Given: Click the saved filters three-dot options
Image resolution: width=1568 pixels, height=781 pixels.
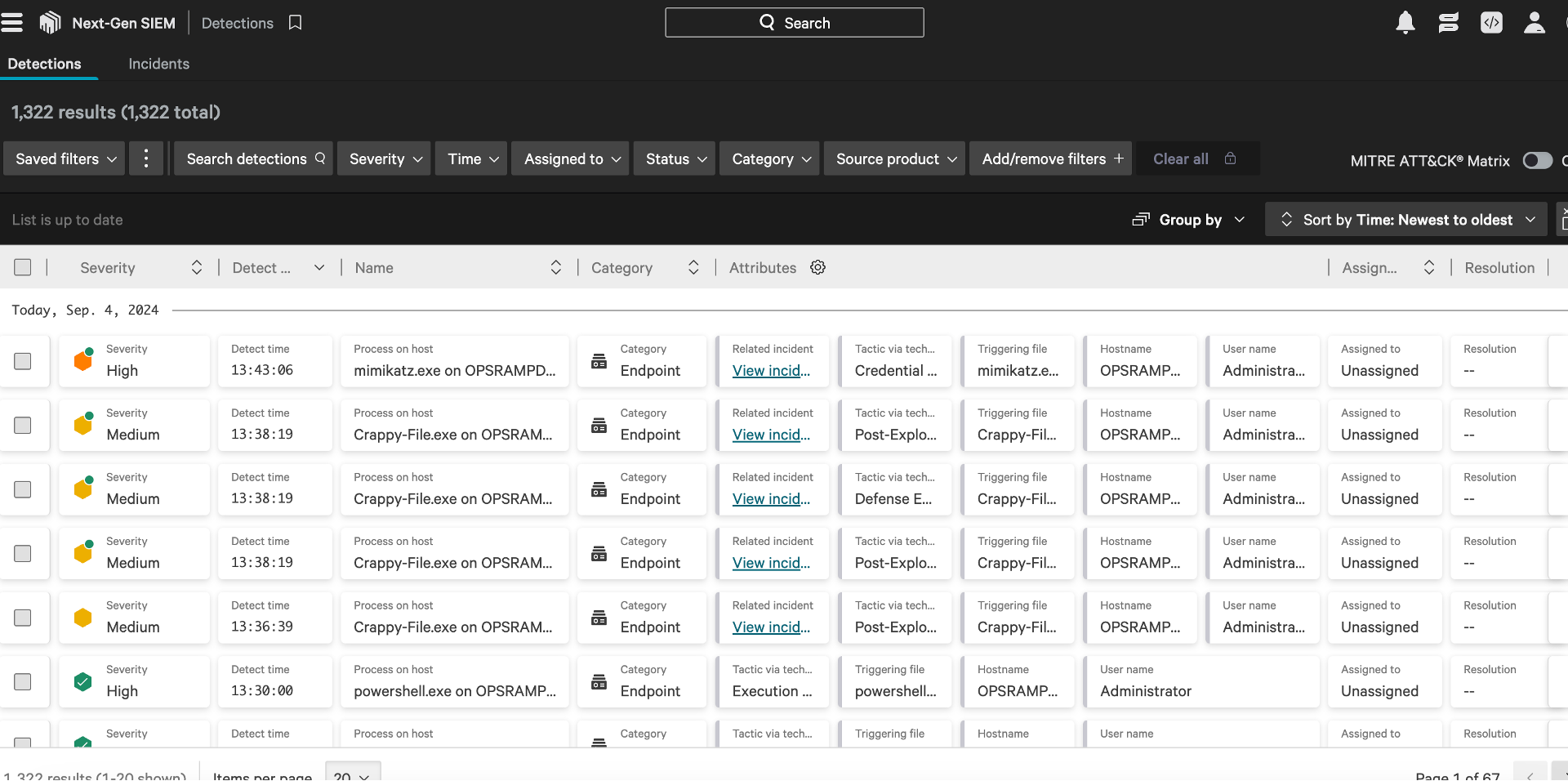Looking at the screenshot, I should 146,158.
